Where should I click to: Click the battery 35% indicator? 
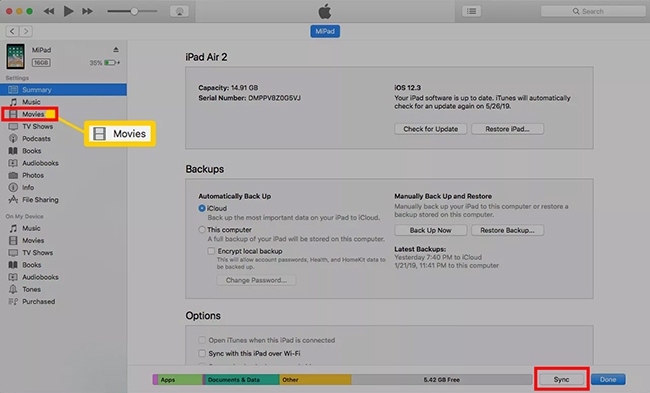coord(105,63)
